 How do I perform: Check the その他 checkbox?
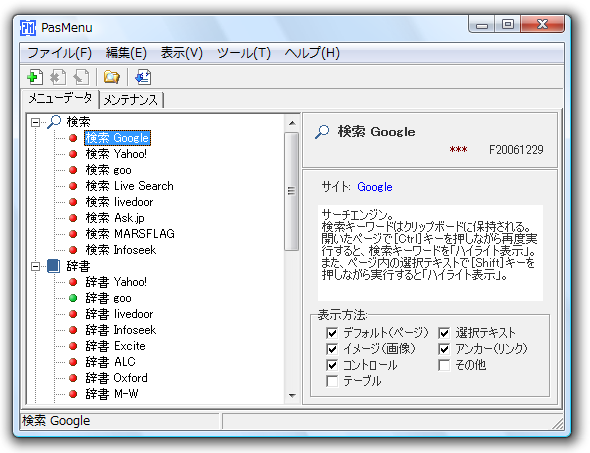(x=444, y=365)
